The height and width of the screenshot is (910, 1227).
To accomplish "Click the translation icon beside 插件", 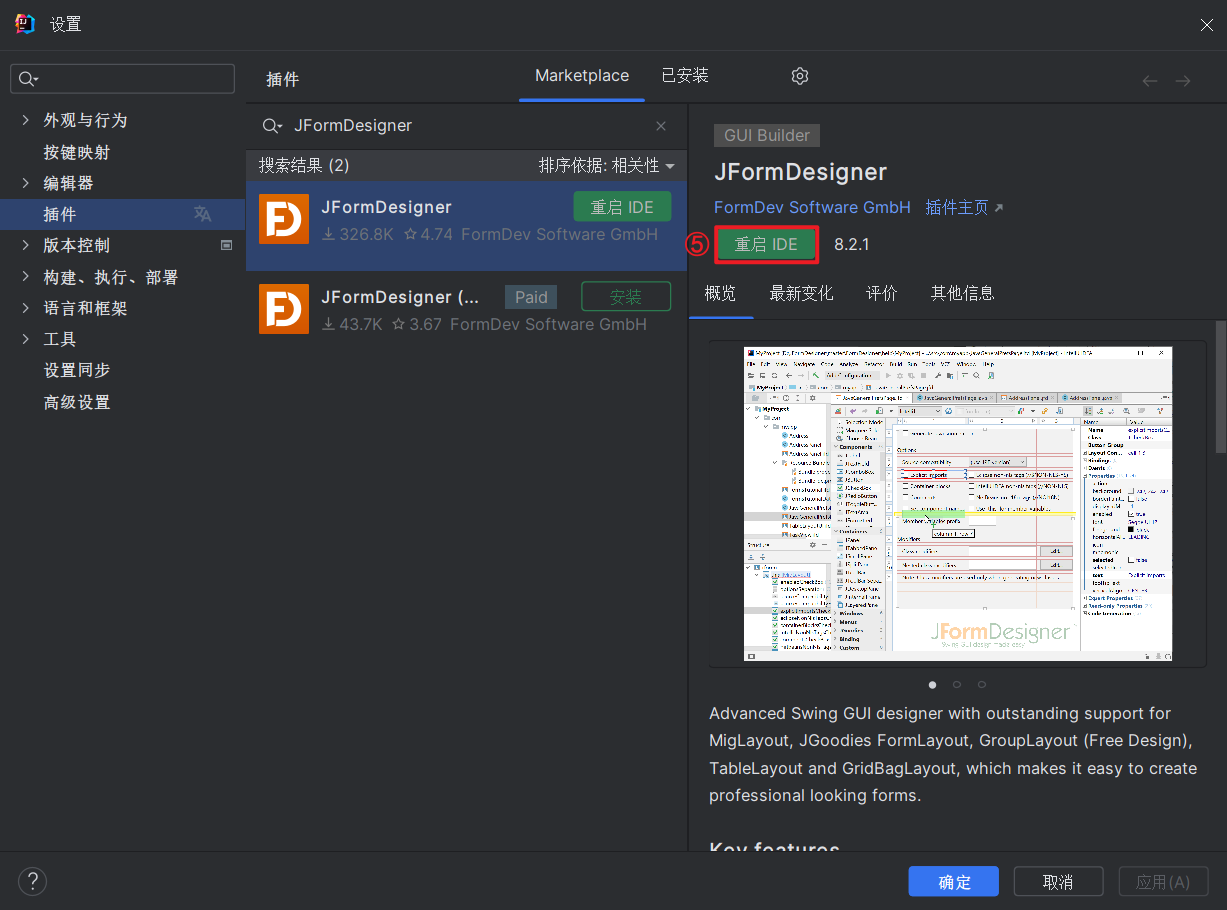I will pyautogui.click(x=202, y=214).
